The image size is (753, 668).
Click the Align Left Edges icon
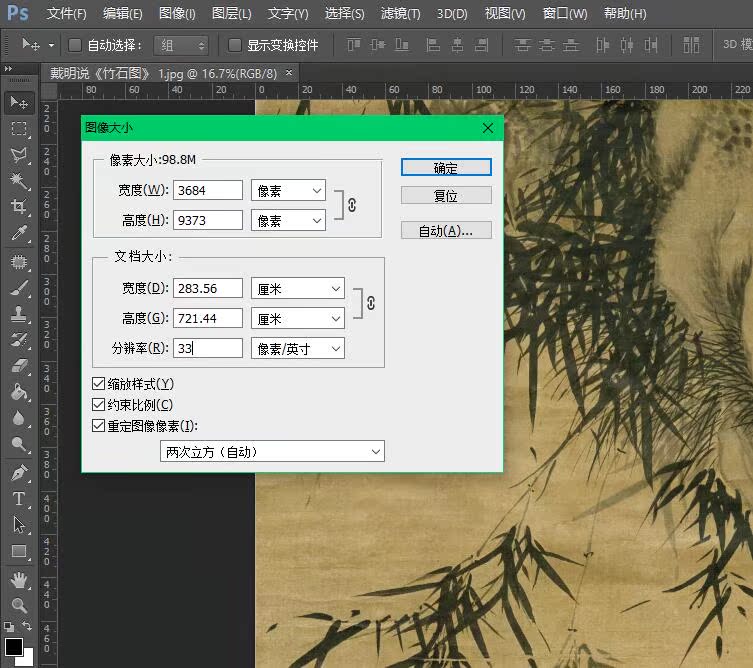point(433,45)
